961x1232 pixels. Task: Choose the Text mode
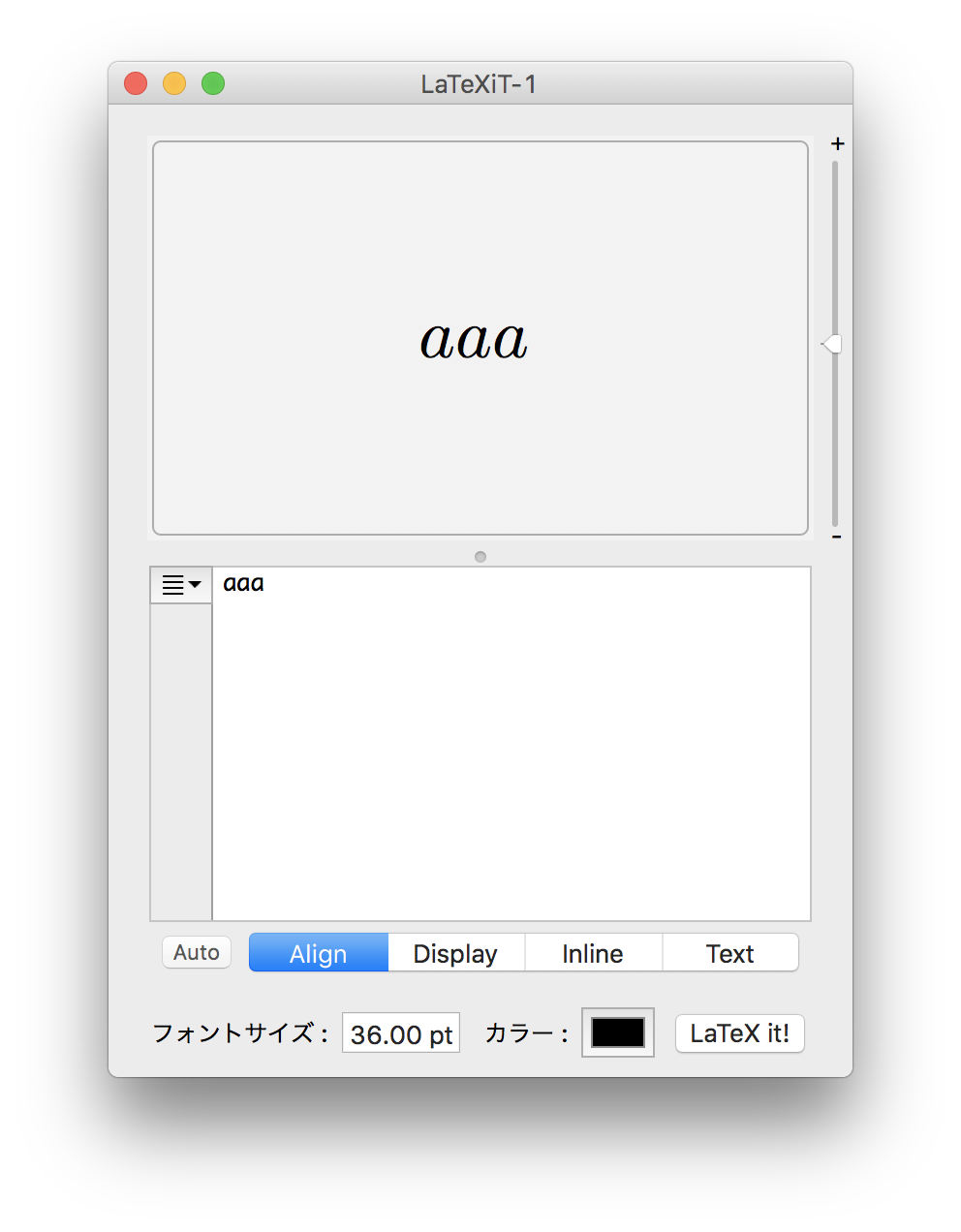point(730,953)
